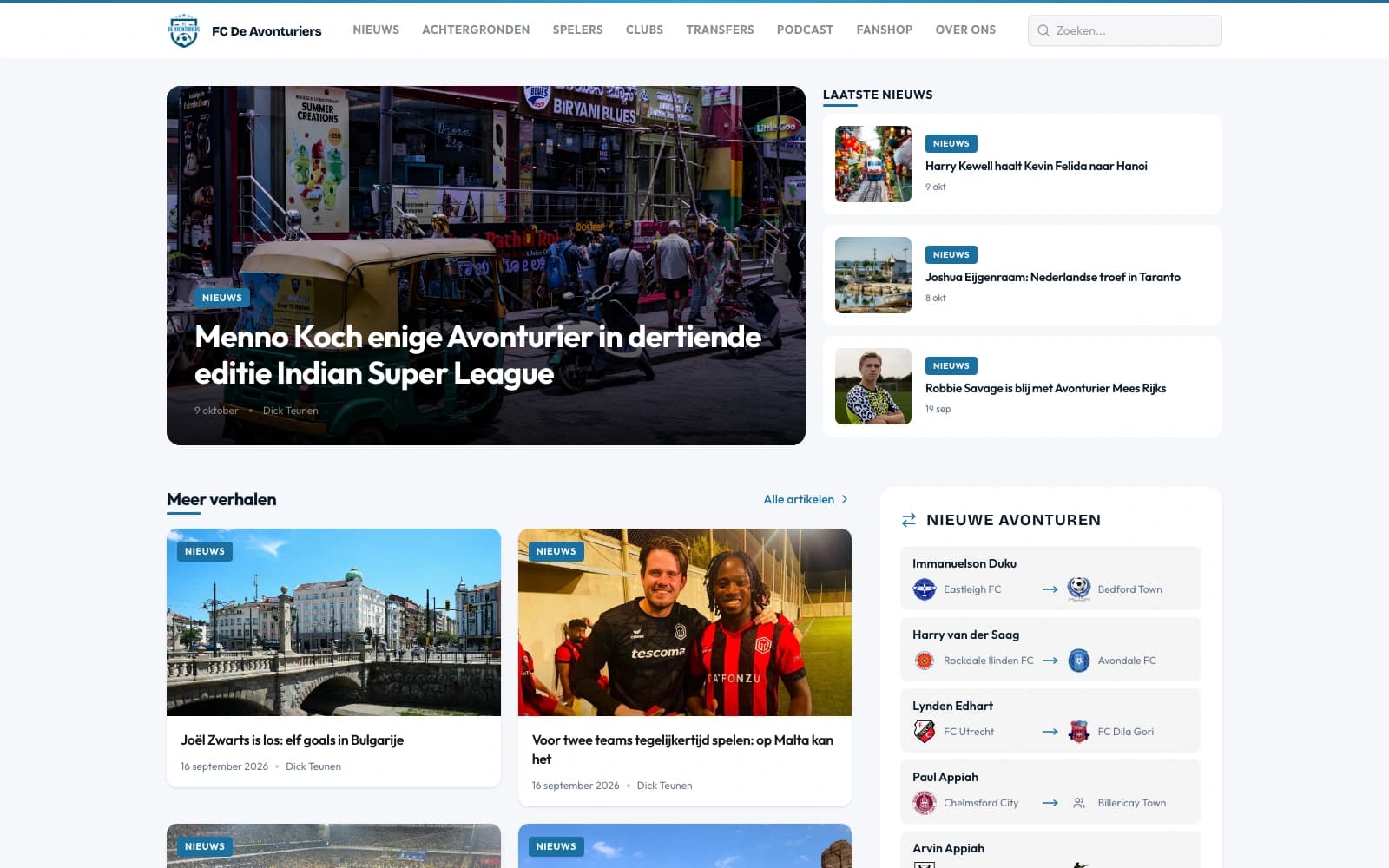Open Joshua Eijgenraam Taranto article
Image resolution: width=1389 pixels, height=868 pixels.
click(1052, 277)
